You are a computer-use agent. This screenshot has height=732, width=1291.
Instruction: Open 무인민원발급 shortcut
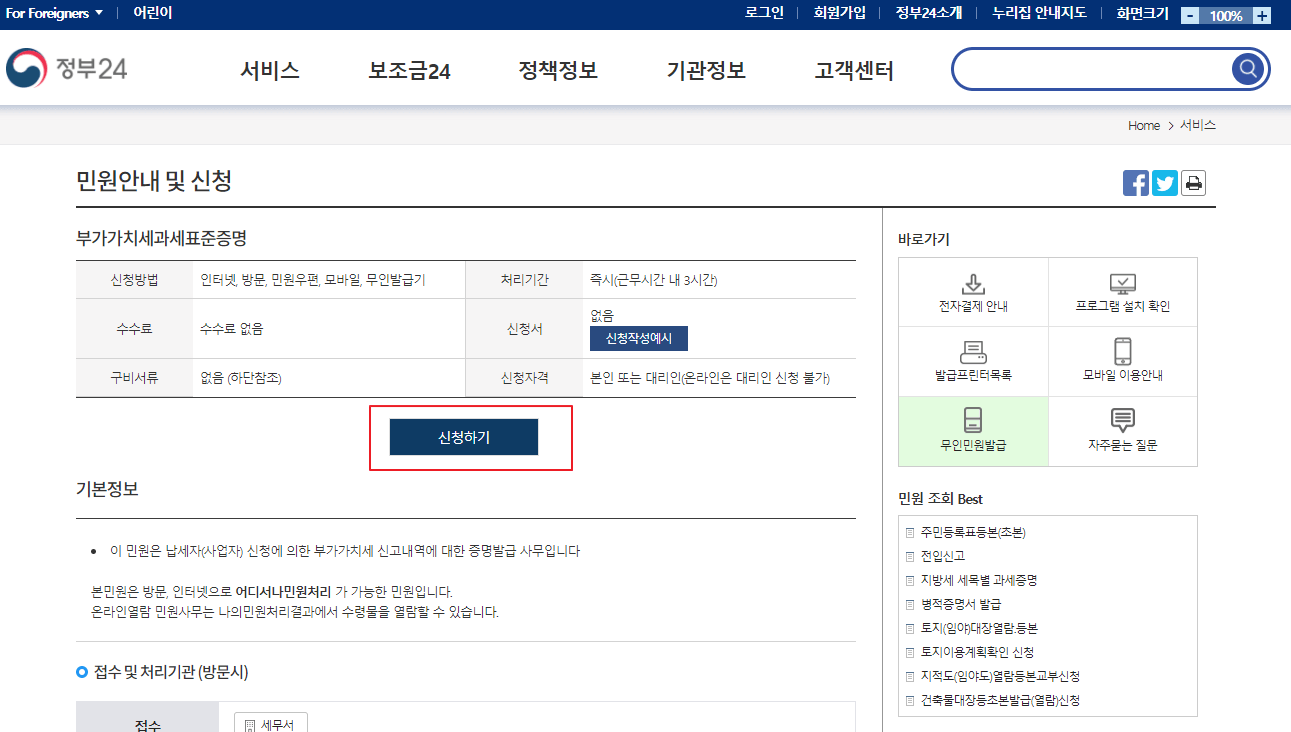[x=973, y=431]
